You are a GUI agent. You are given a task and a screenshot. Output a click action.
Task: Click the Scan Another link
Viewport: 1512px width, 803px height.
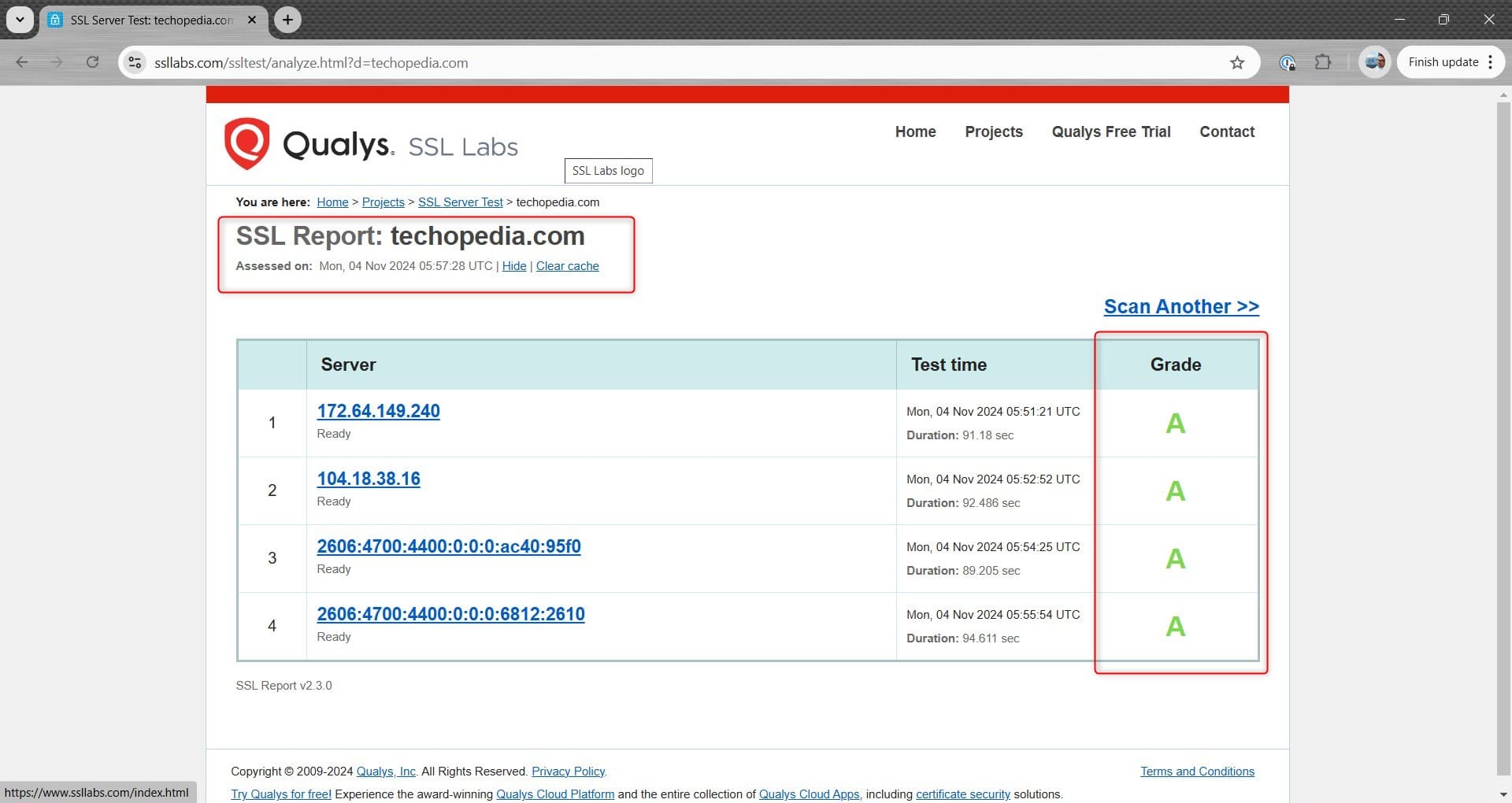1181,306
